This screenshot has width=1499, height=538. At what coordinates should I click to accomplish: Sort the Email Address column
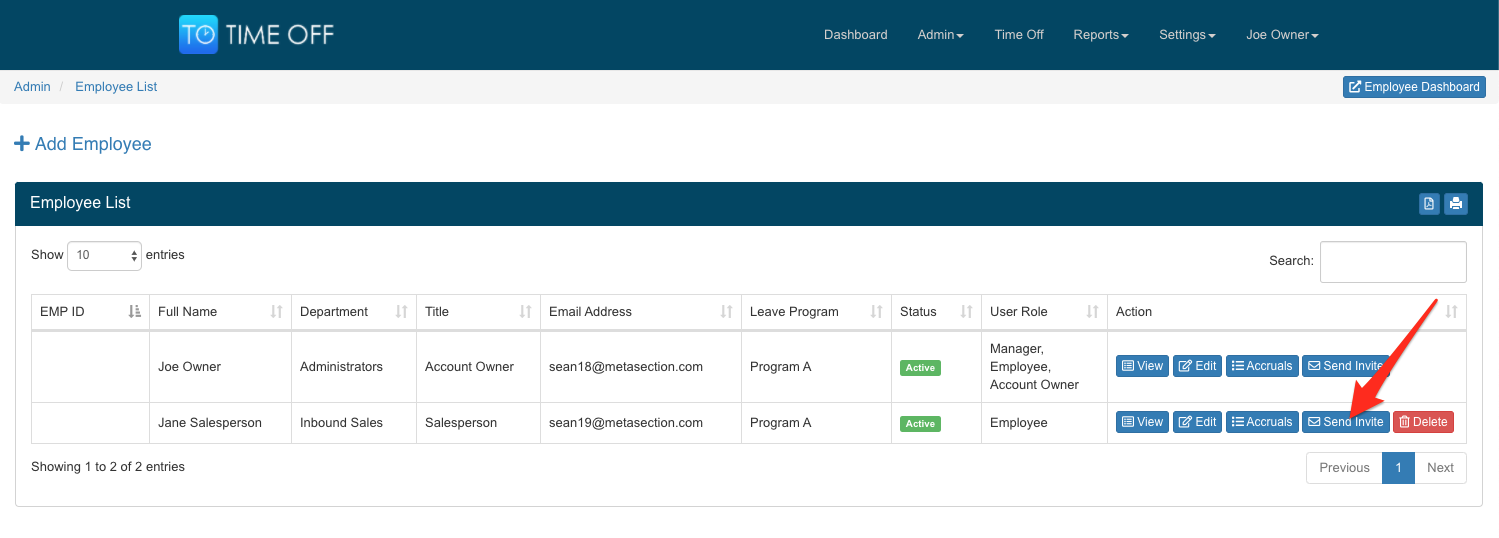727,312
